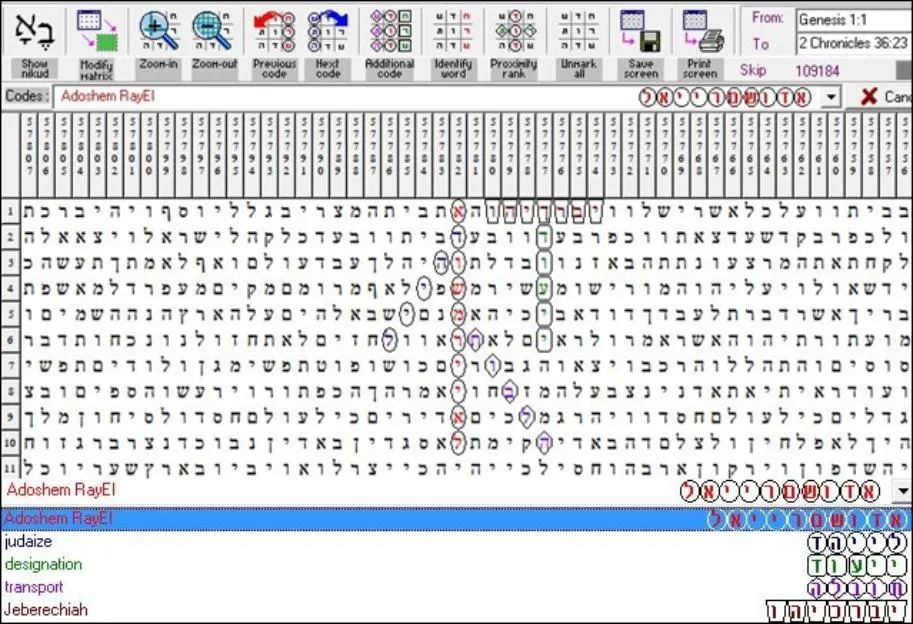913x624 pixels.
Task: Click the Save screen icon
Action: pyautogui.click(x=640, y=30)
